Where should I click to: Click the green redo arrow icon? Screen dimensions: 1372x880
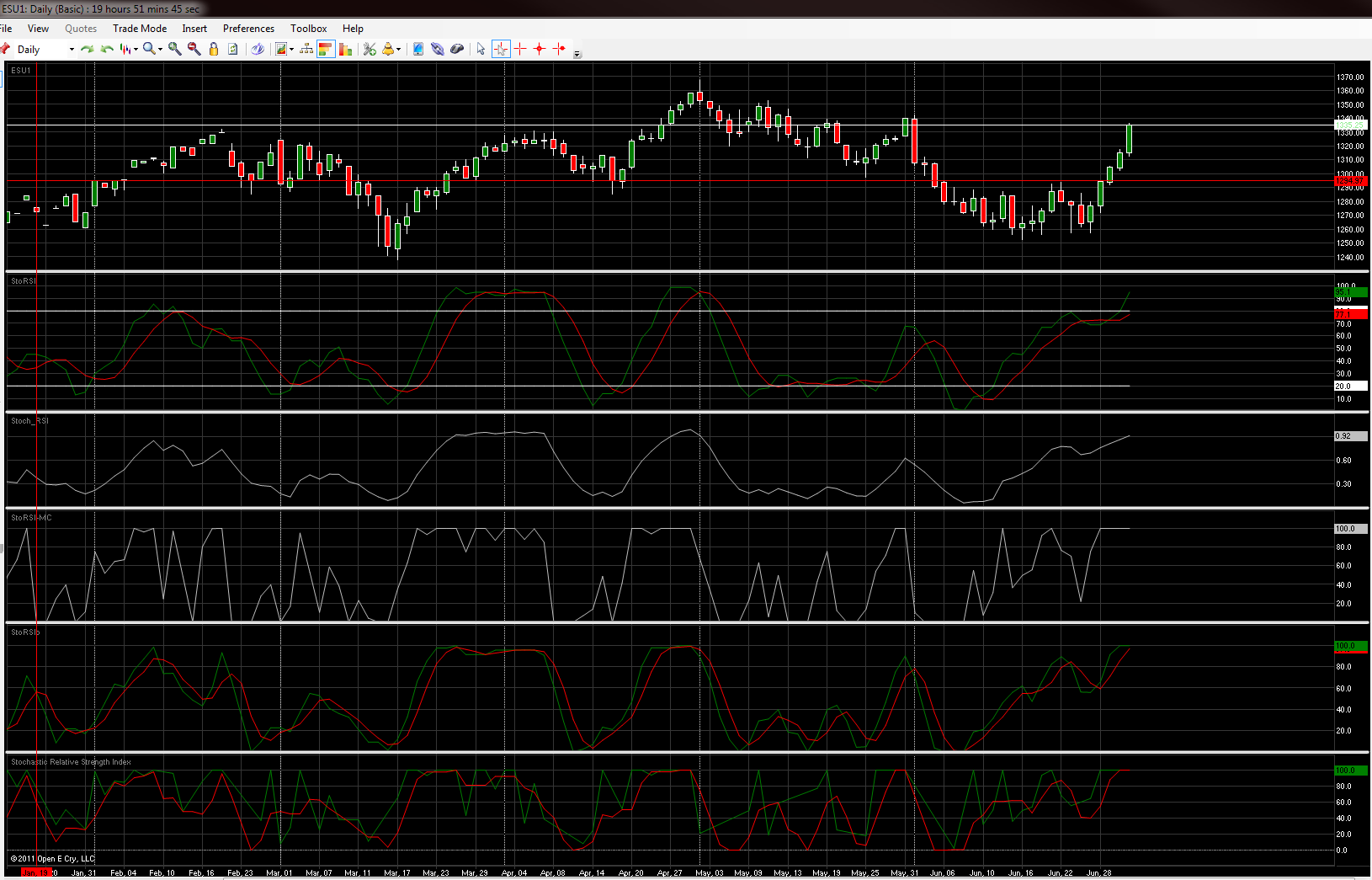88,50
